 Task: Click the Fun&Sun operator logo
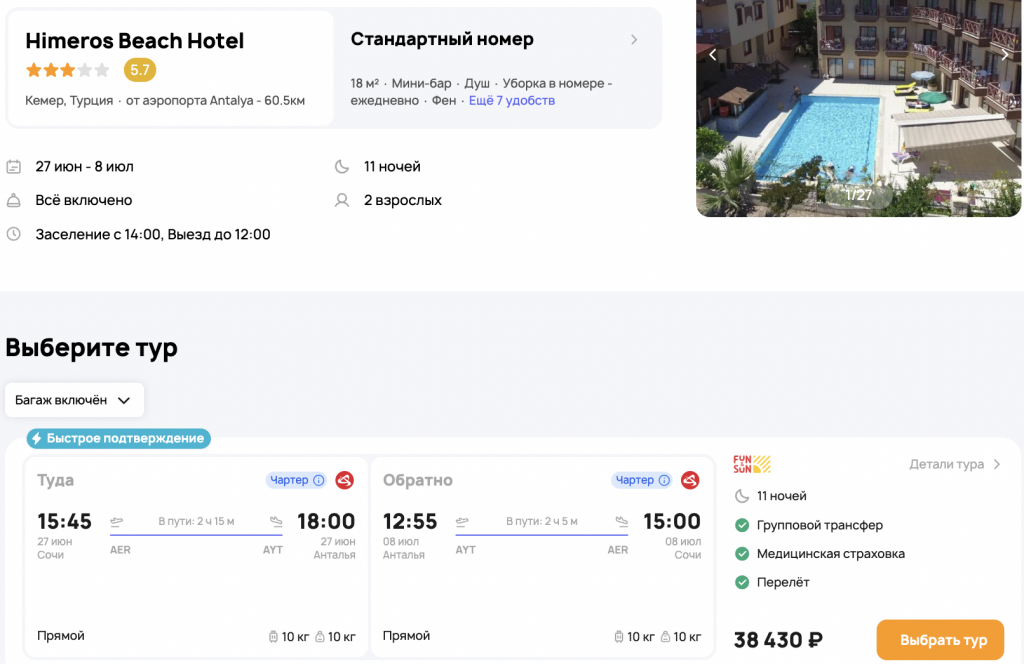(x=752, y=464)
